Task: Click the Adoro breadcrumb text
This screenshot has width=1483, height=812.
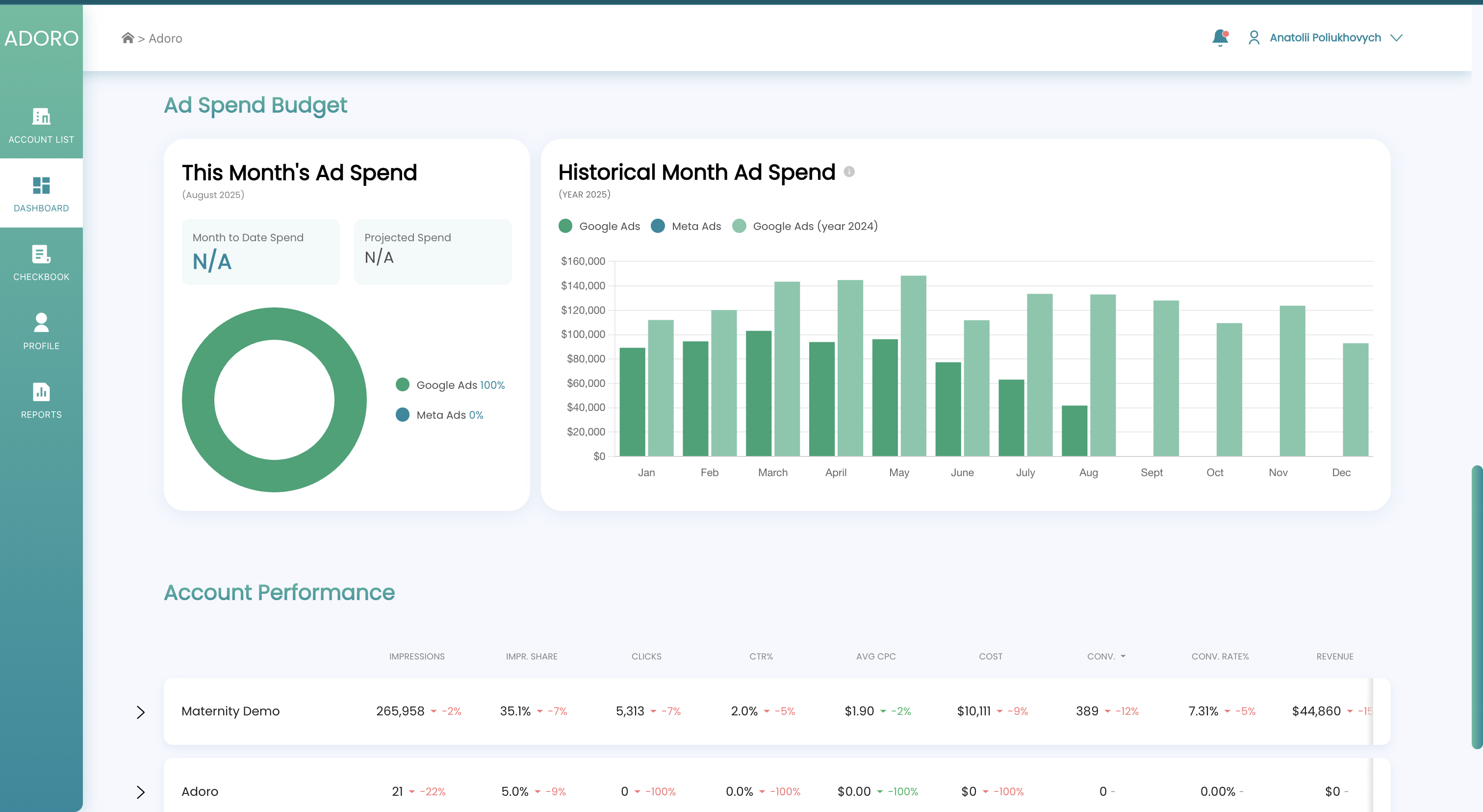Action: (x=165, y=39)
